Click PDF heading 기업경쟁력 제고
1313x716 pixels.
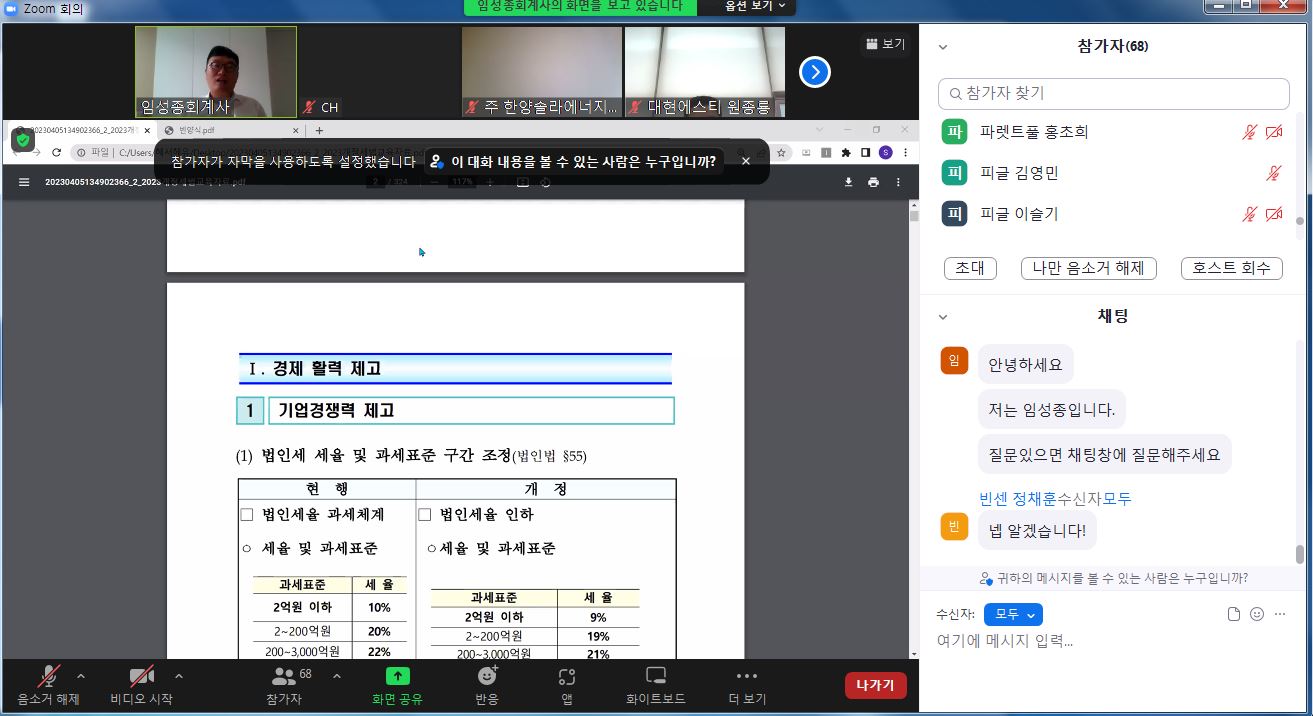[x=336, y=410]
